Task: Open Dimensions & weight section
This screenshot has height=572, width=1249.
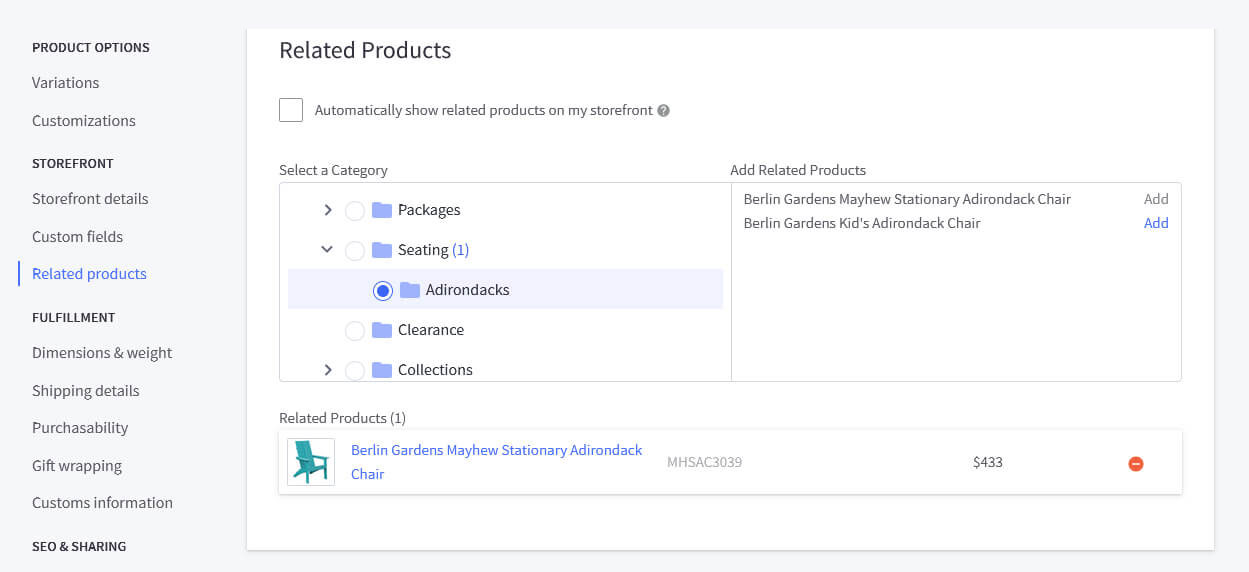Action: pyautogui.click(x=102, y=353)
